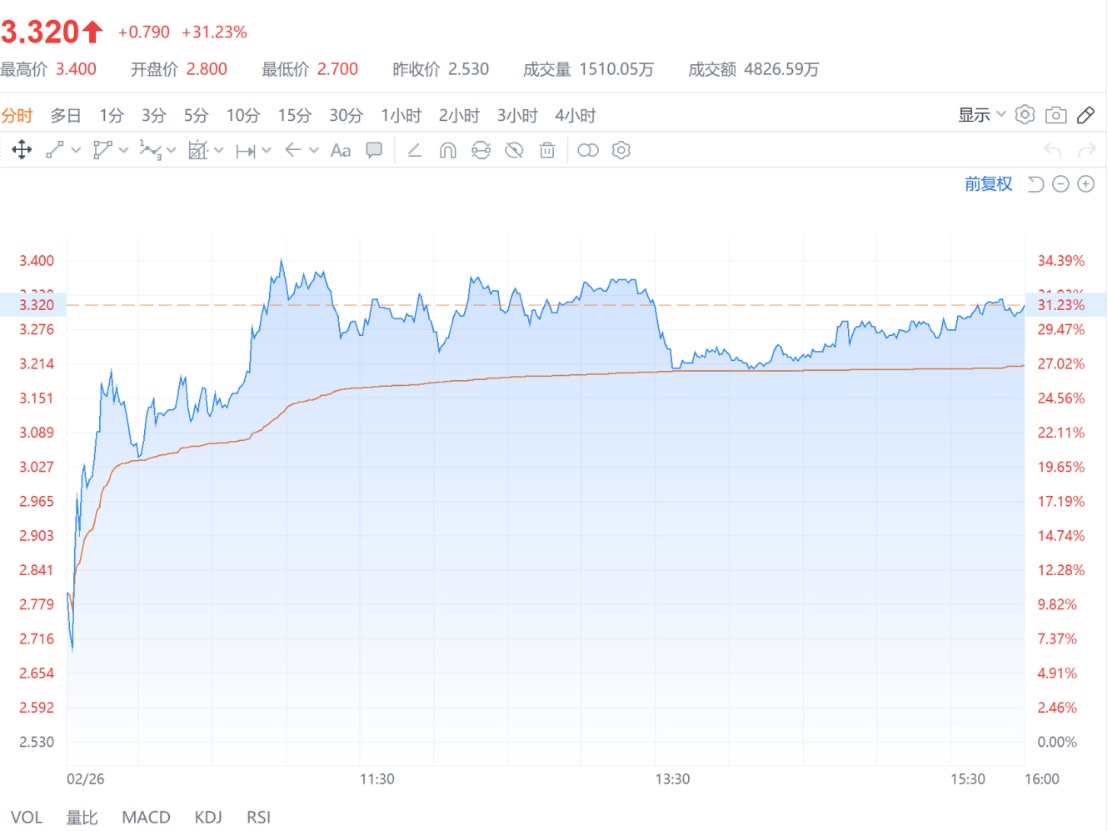Image resolution: width=1108 pixels, height=831 pixels.
Task: Toggle hide-drawings crossed eye icon
Action: [x=514, y=151]
